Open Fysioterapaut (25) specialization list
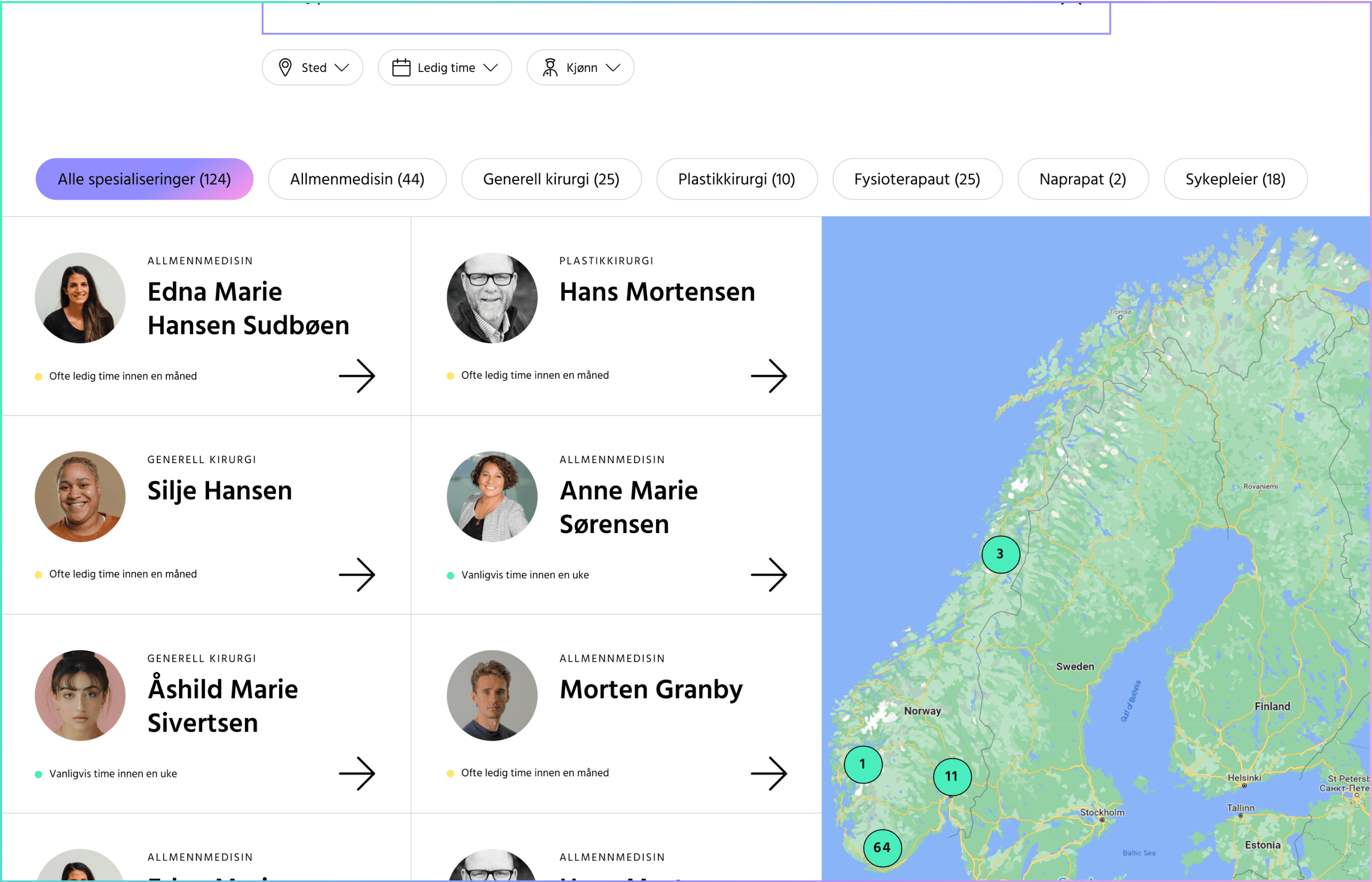Viewport: 1372px width, 882px height. click(x=918, y=179)
